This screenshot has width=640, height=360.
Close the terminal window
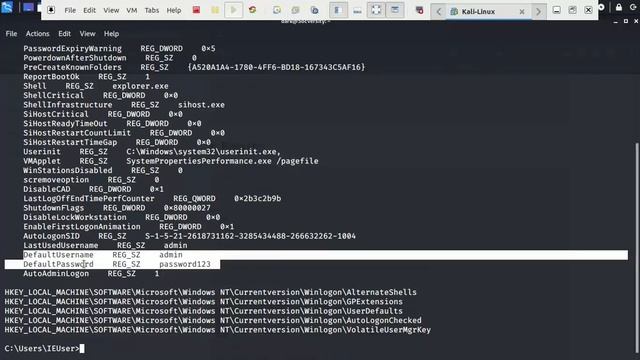(636, 21)
